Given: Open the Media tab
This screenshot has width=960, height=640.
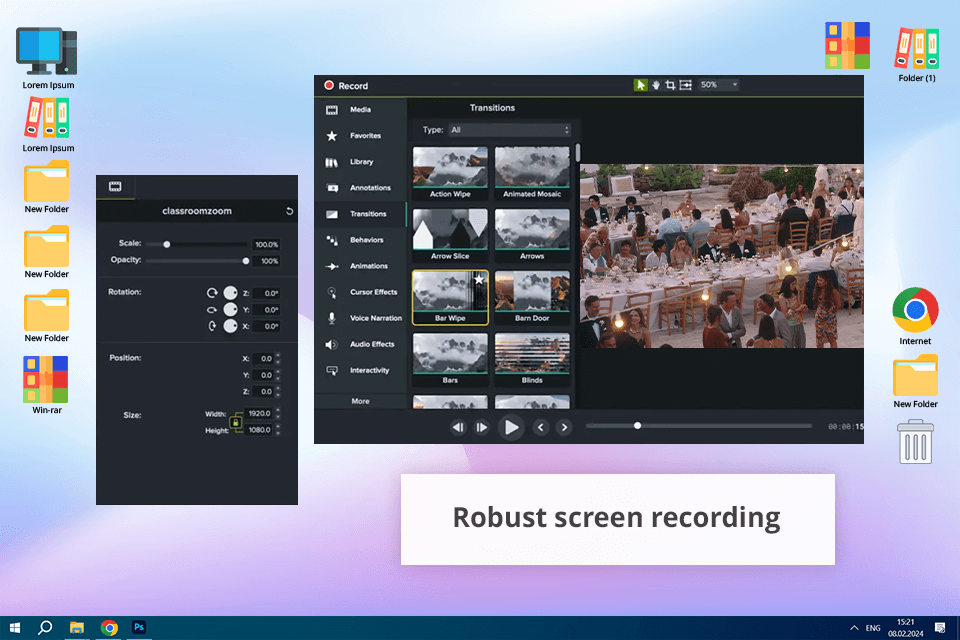Looking at the screenshot, I should click(x=360, y=110).
